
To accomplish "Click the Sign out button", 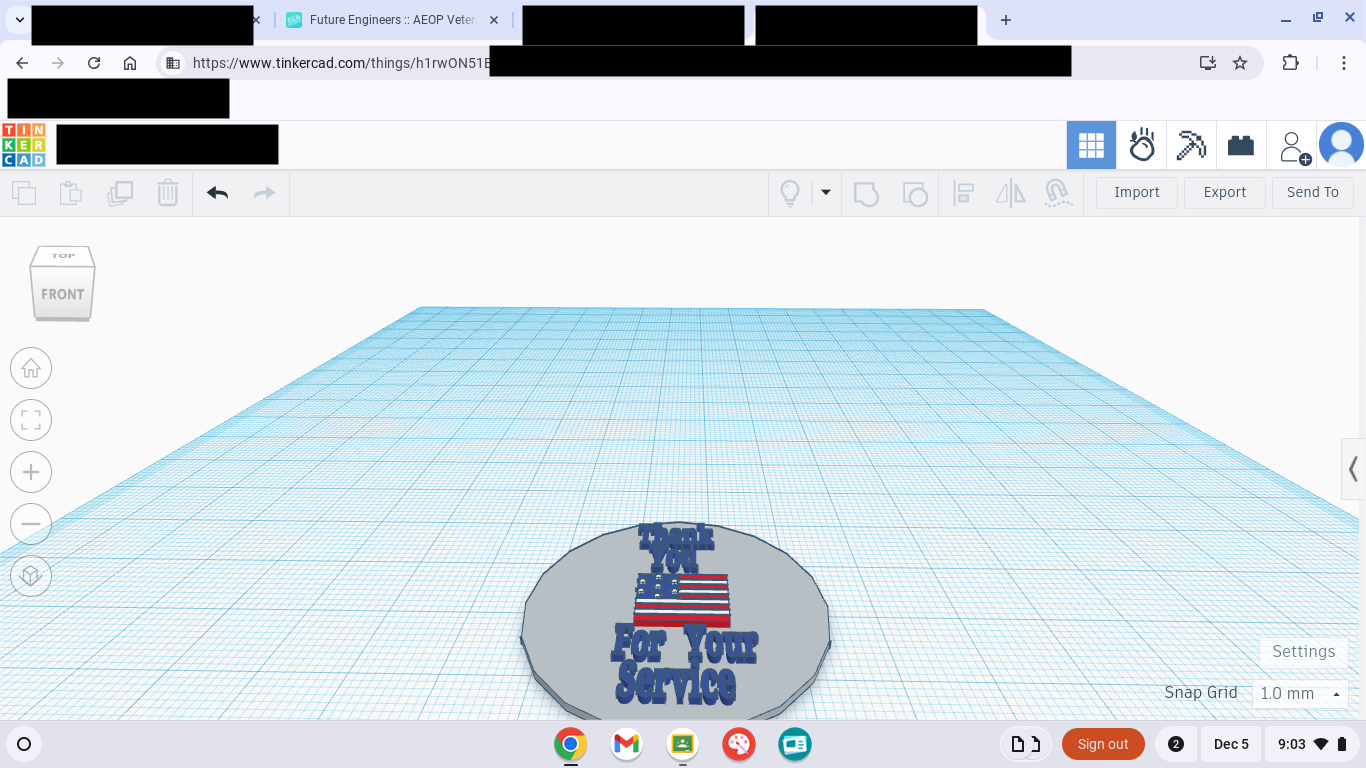I will [1103, 744].
